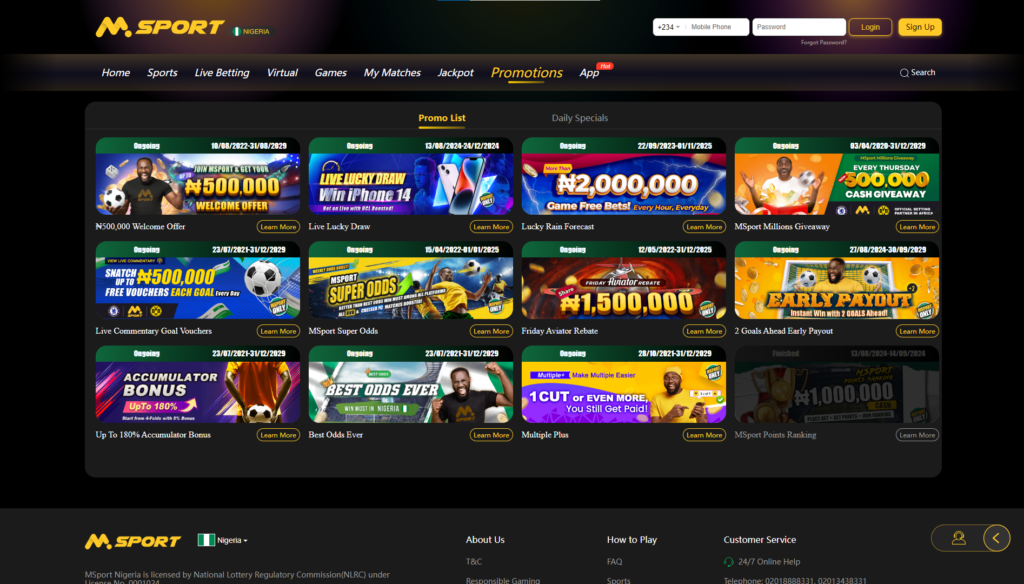The width and height of the screenshot is (1024, 584).
Task: Collapse the side panel arrow button
Action: tap(997, 538)
